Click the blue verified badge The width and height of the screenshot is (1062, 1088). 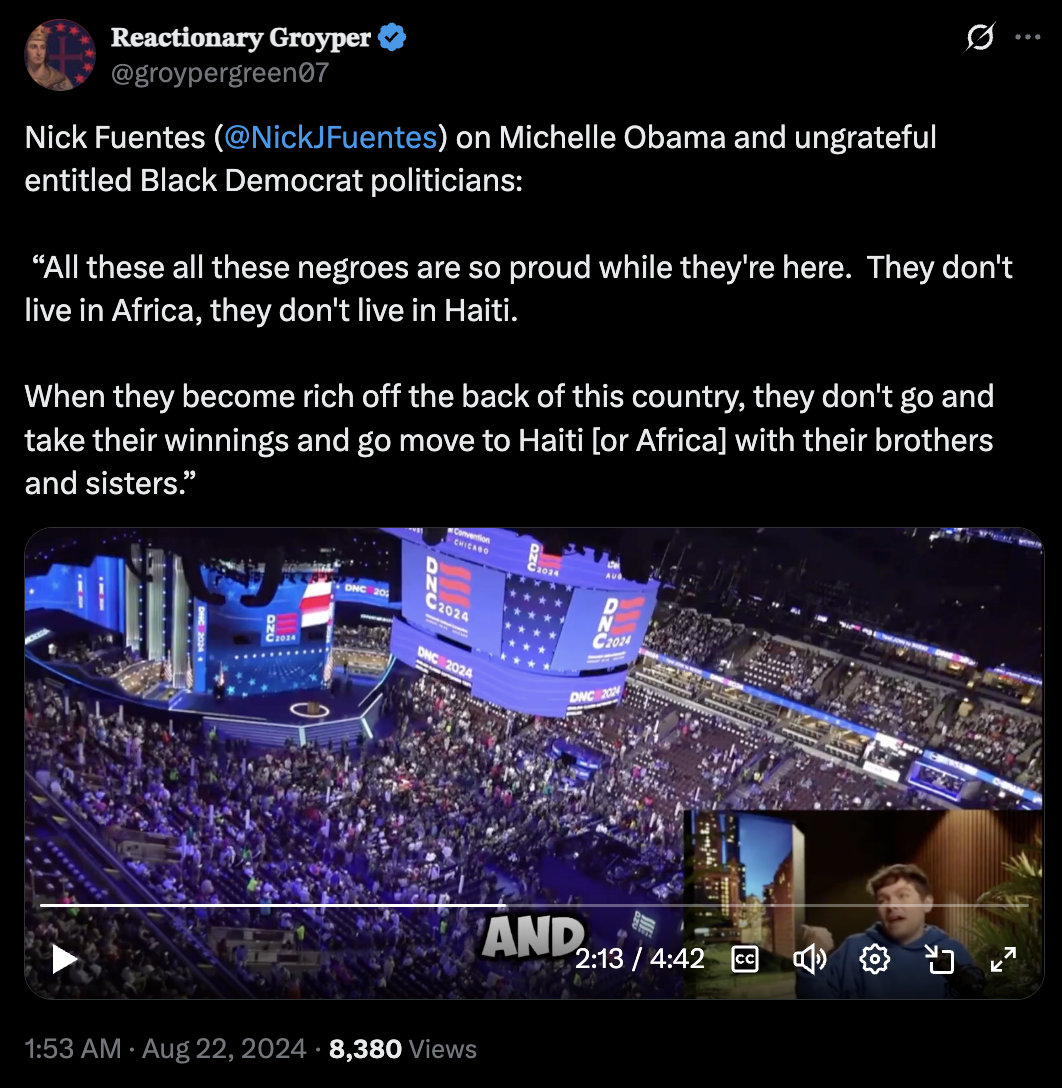(392, 37)
